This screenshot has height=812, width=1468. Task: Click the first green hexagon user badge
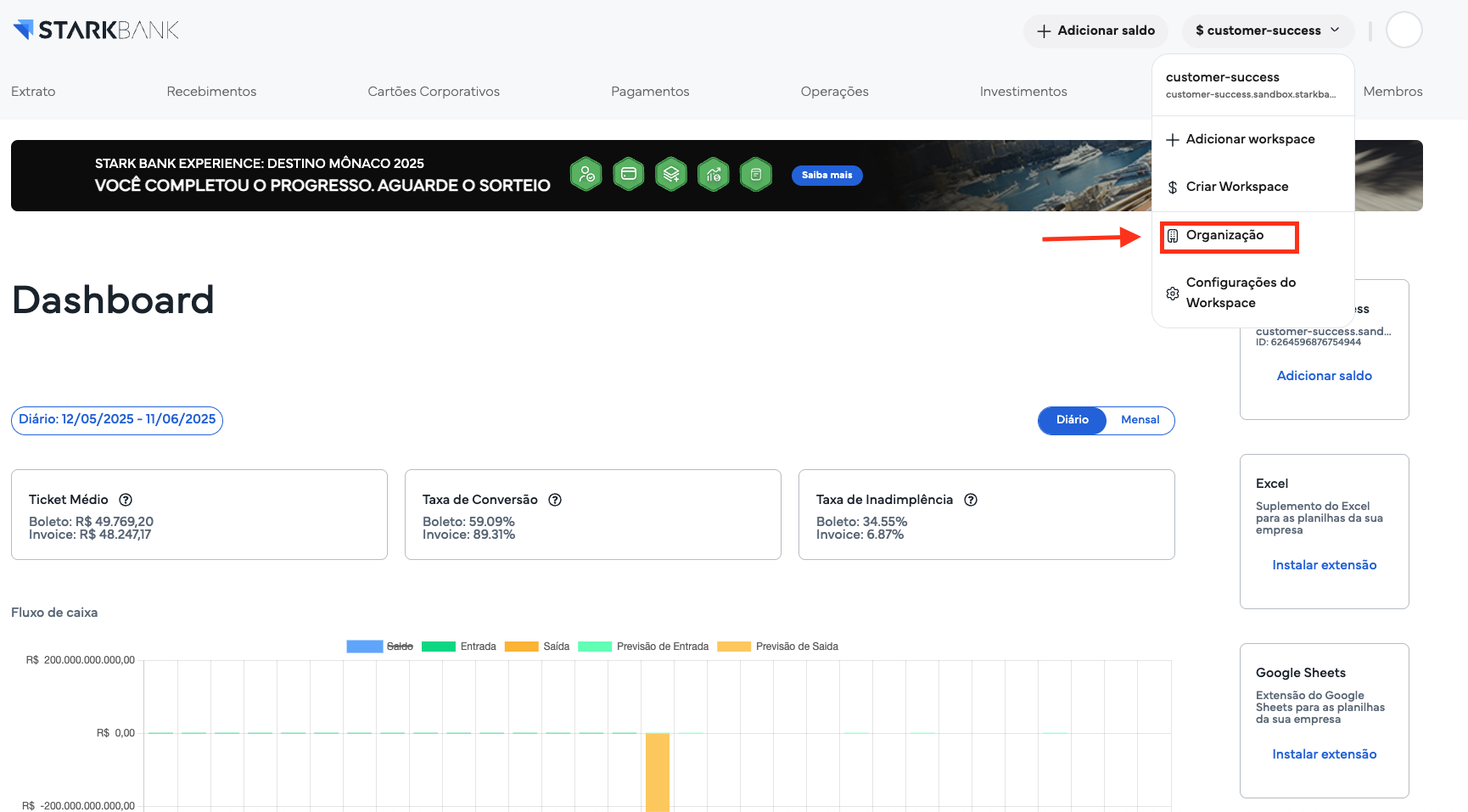pos(586,175)
